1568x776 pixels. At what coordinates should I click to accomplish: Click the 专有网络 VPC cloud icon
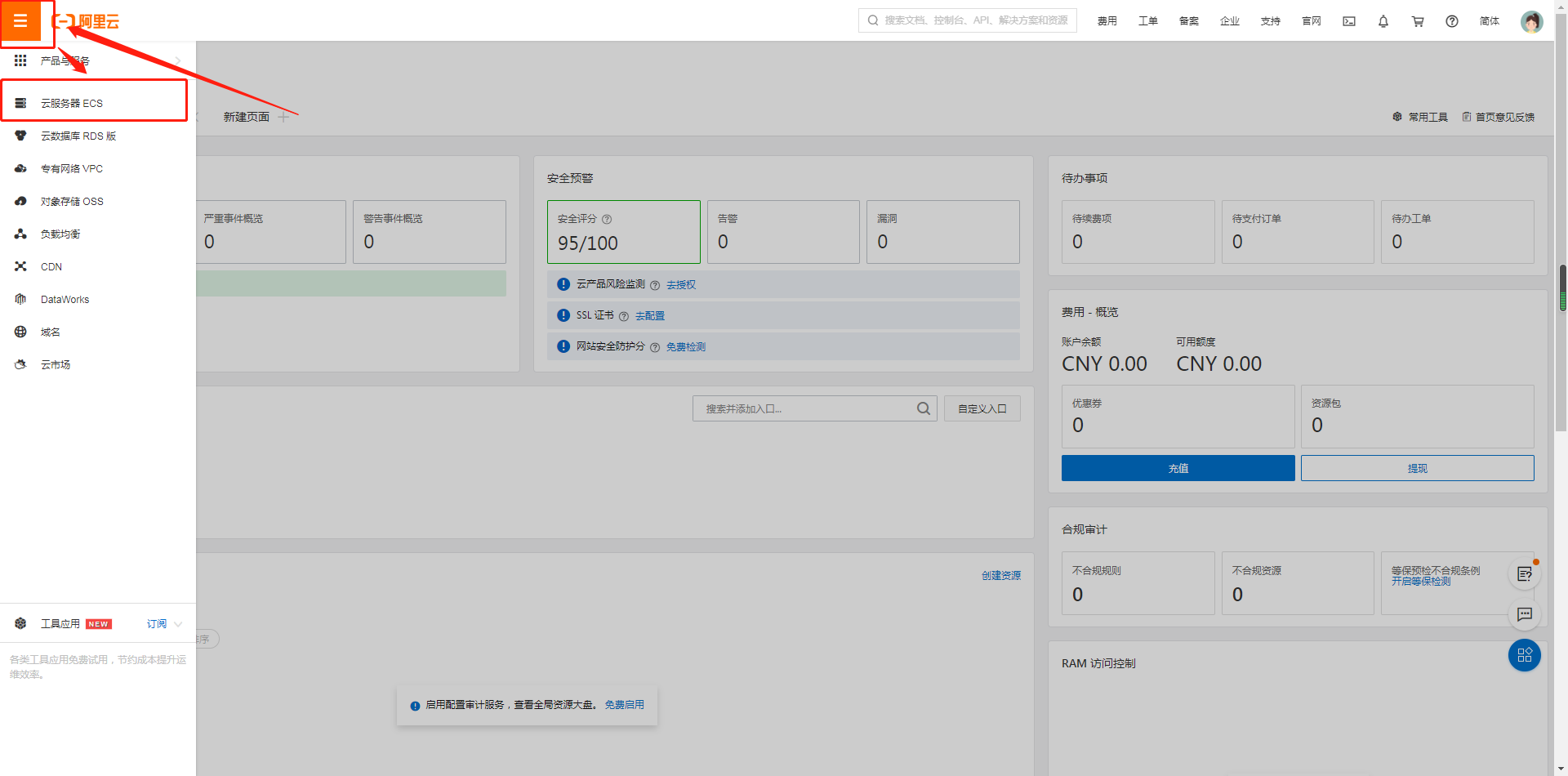click(x=21, y=168)
